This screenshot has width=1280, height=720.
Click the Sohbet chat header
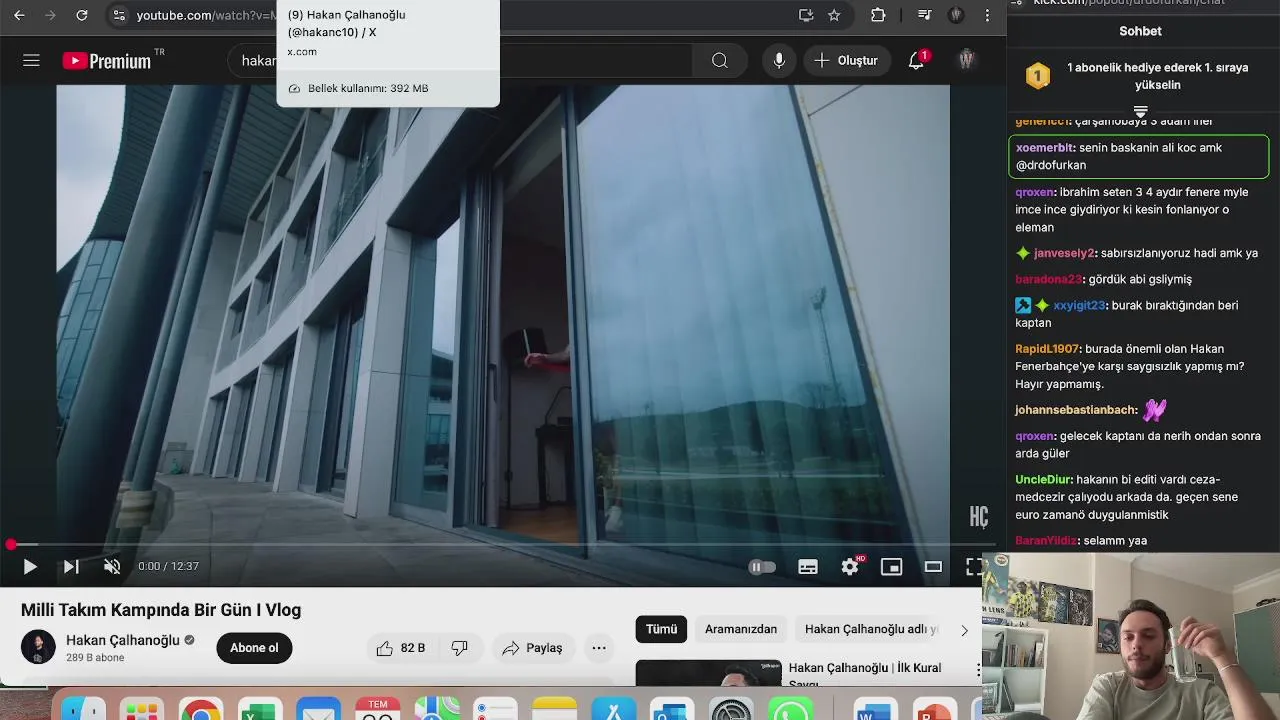[x=1140, y=31]
